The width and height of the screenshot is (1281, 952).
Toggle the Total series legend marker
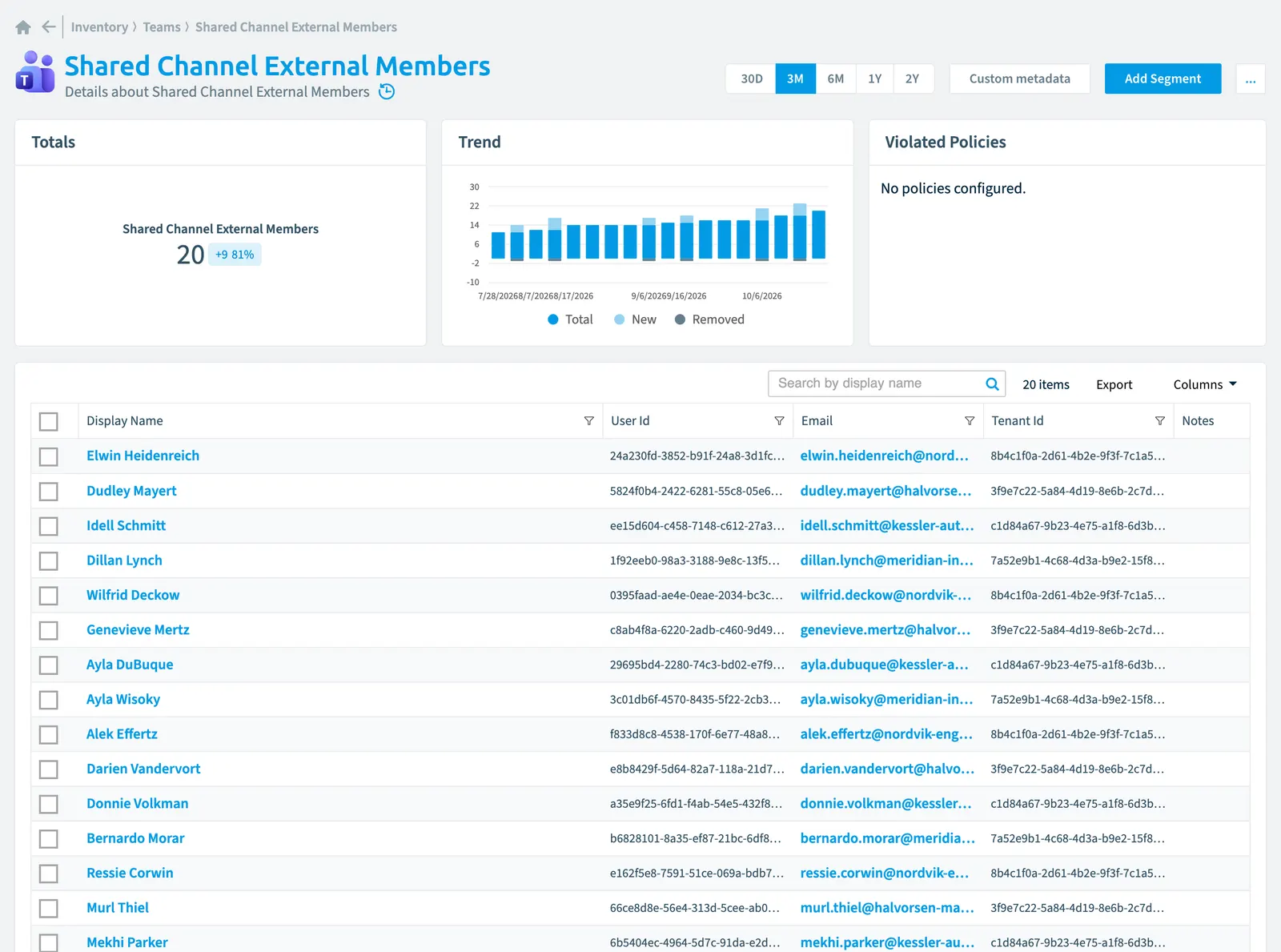pos(552,319)
